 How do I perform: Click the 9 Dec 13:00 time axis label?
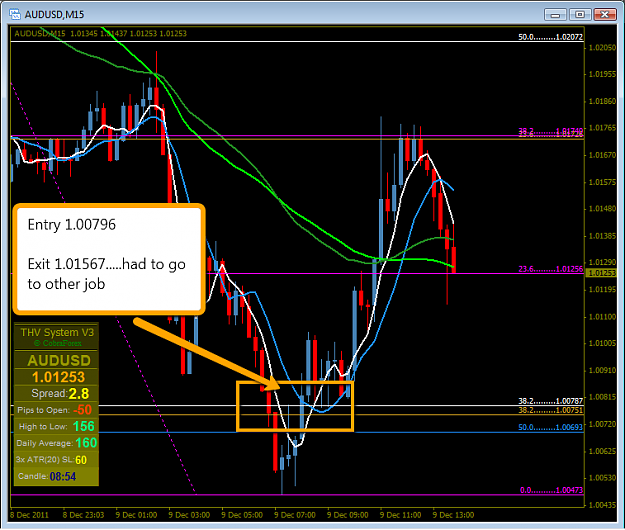453,515
